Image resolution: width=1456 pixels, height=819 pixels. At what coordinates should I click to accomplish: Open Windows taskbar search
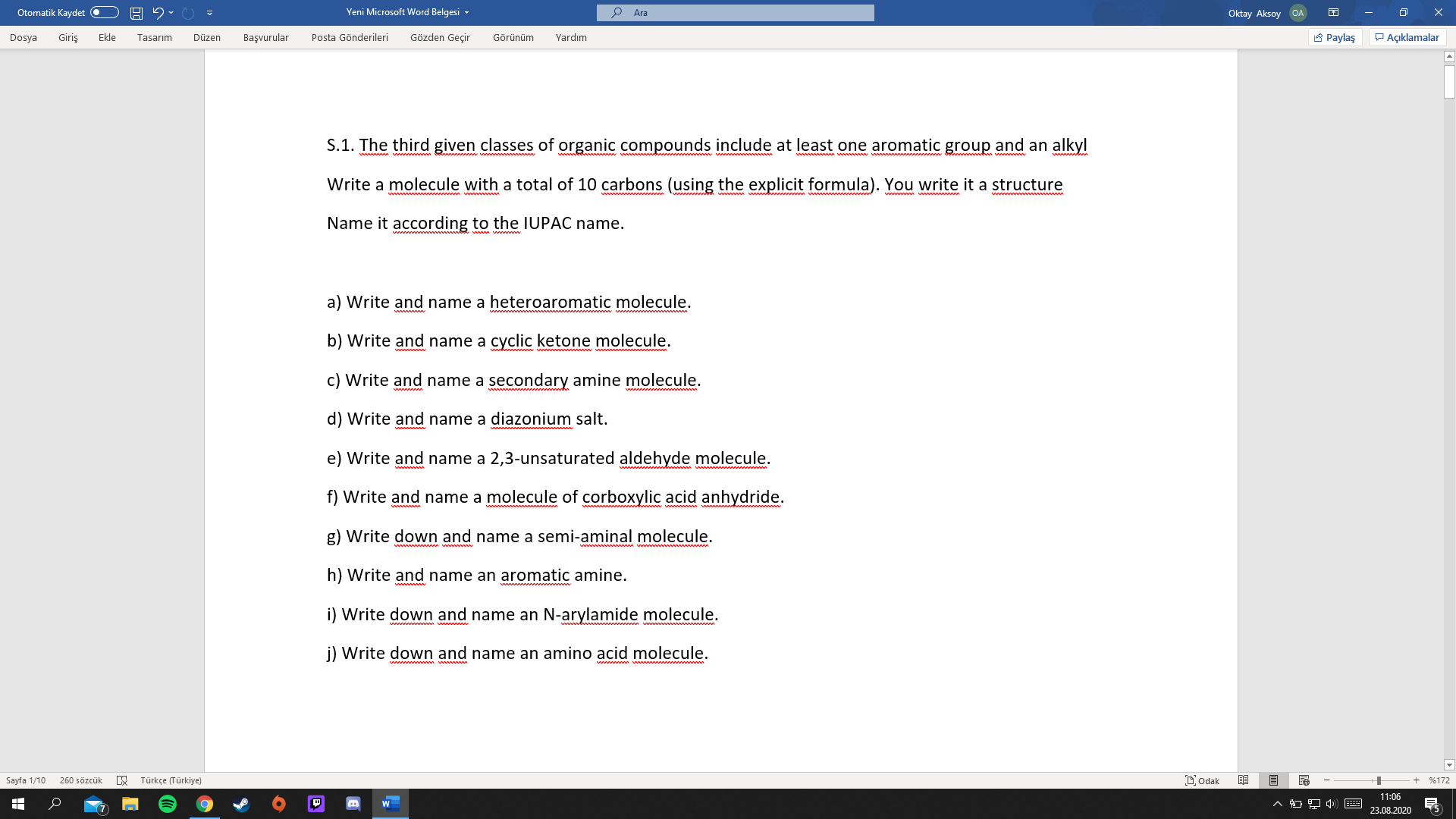tap(55, 804)
